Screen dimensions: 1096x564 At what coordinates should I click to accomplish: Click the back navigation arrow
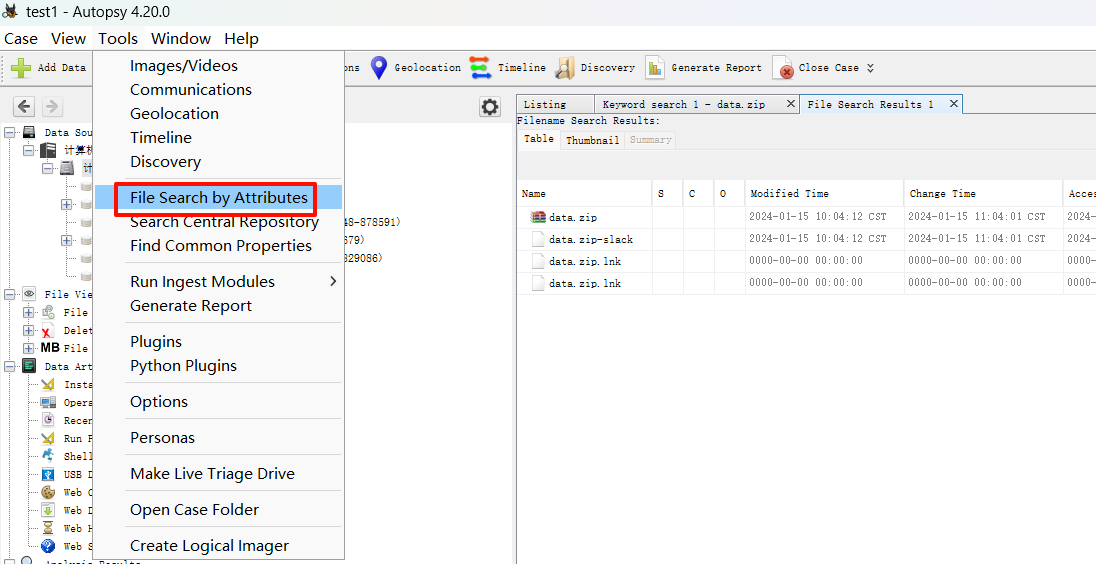click(x=24, y=107)
